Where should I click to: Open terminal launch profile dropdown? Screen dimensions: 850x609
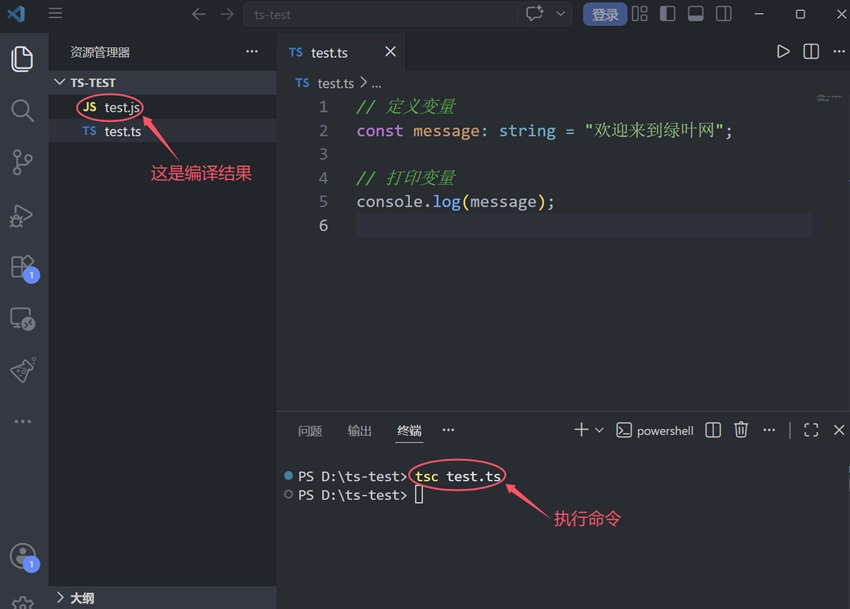click(x=599, y=430)
